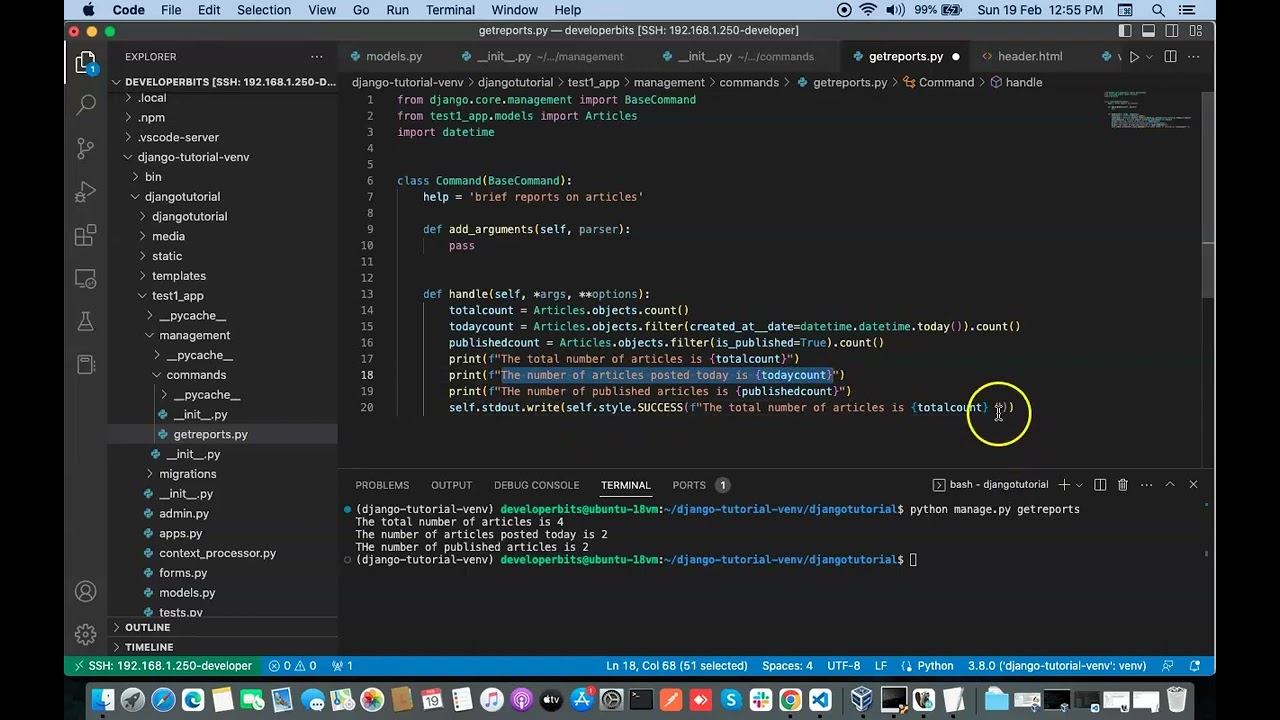Open terminal panel more actions ellipsis

coord(1146,485)
